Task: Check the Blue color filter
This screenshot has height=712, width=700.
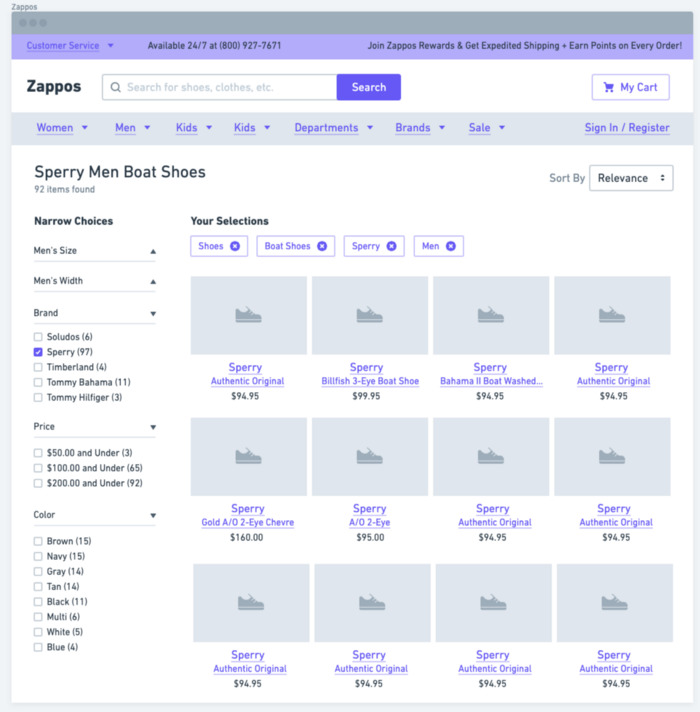Action: click(x=38, y=647)
